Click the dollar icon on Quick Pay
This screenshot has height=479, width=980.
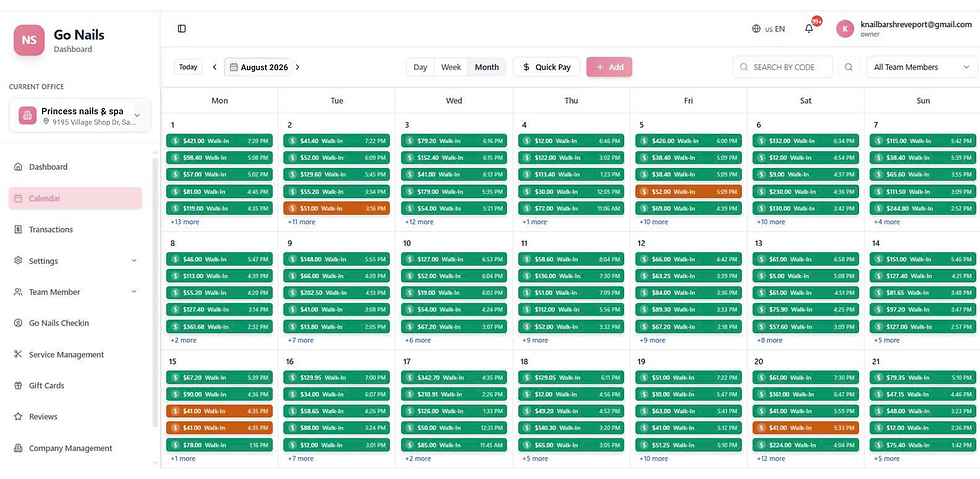(x=526, y=67)
